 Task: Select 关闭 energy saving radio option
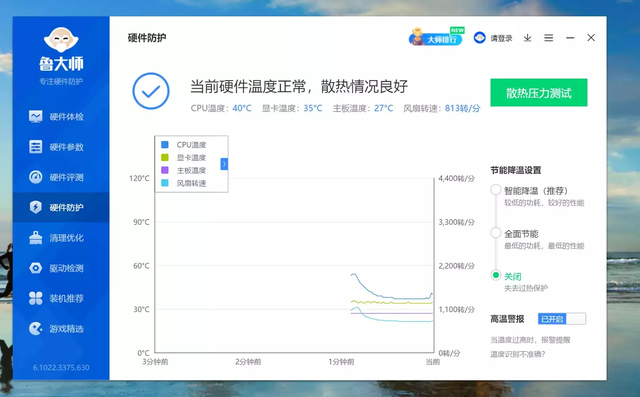pos(496,275)
